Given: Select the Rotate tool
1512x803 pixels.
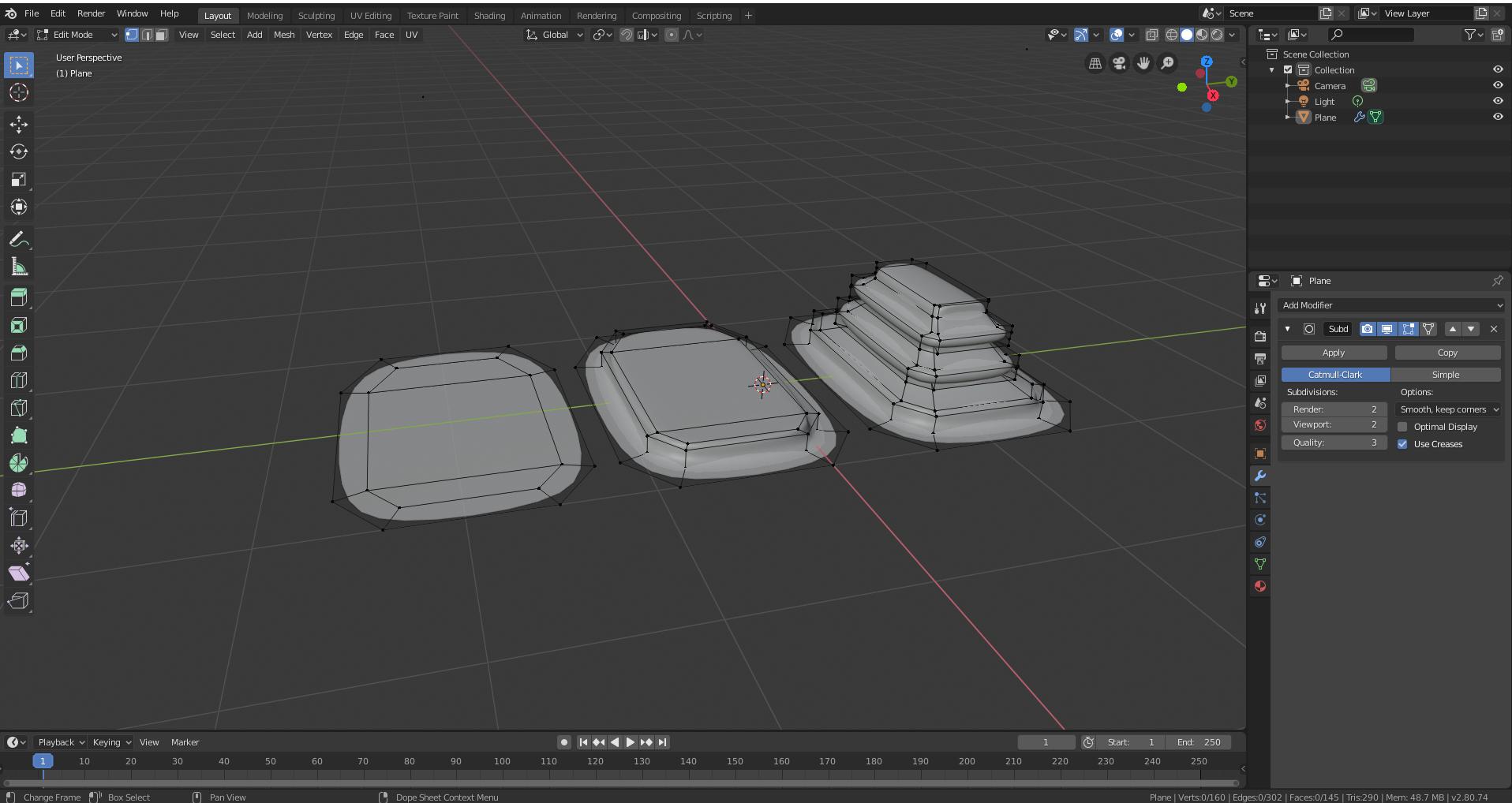Looking at the screenshot, I should pos(19,152).
